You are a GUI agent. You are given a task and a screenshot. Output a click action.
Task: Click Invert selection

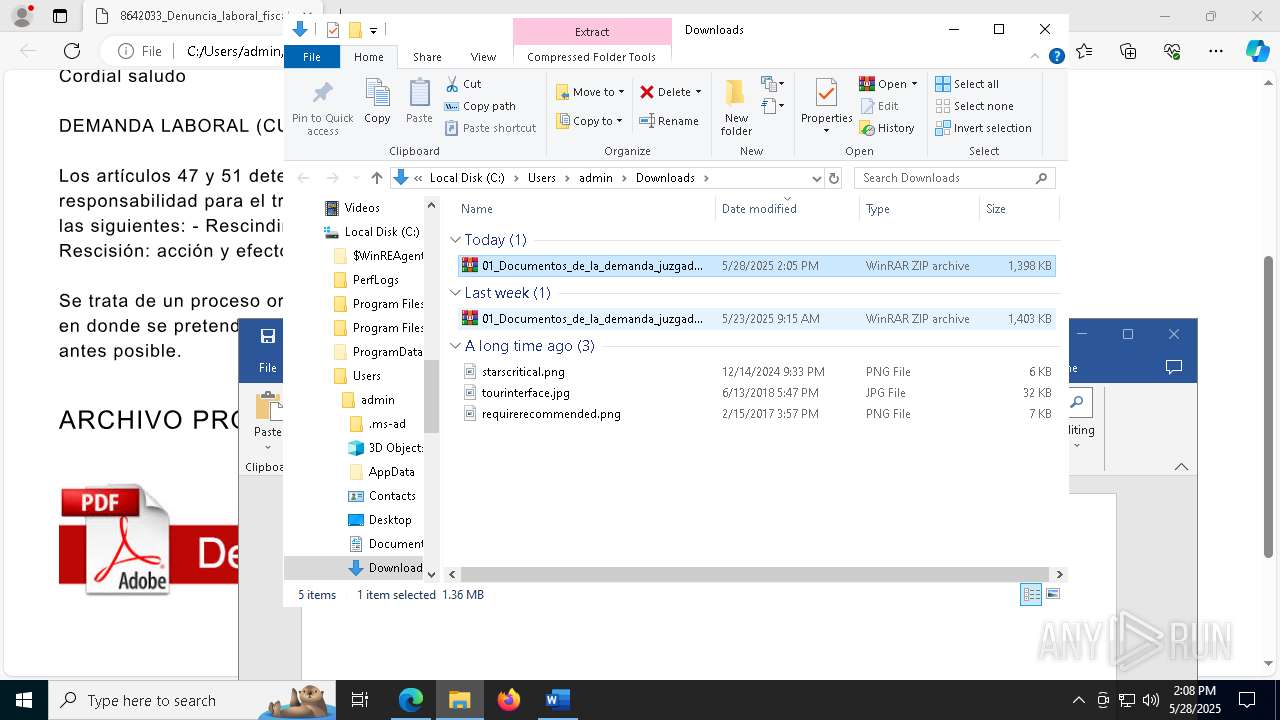pyautogui.click(x=983, y=128)
